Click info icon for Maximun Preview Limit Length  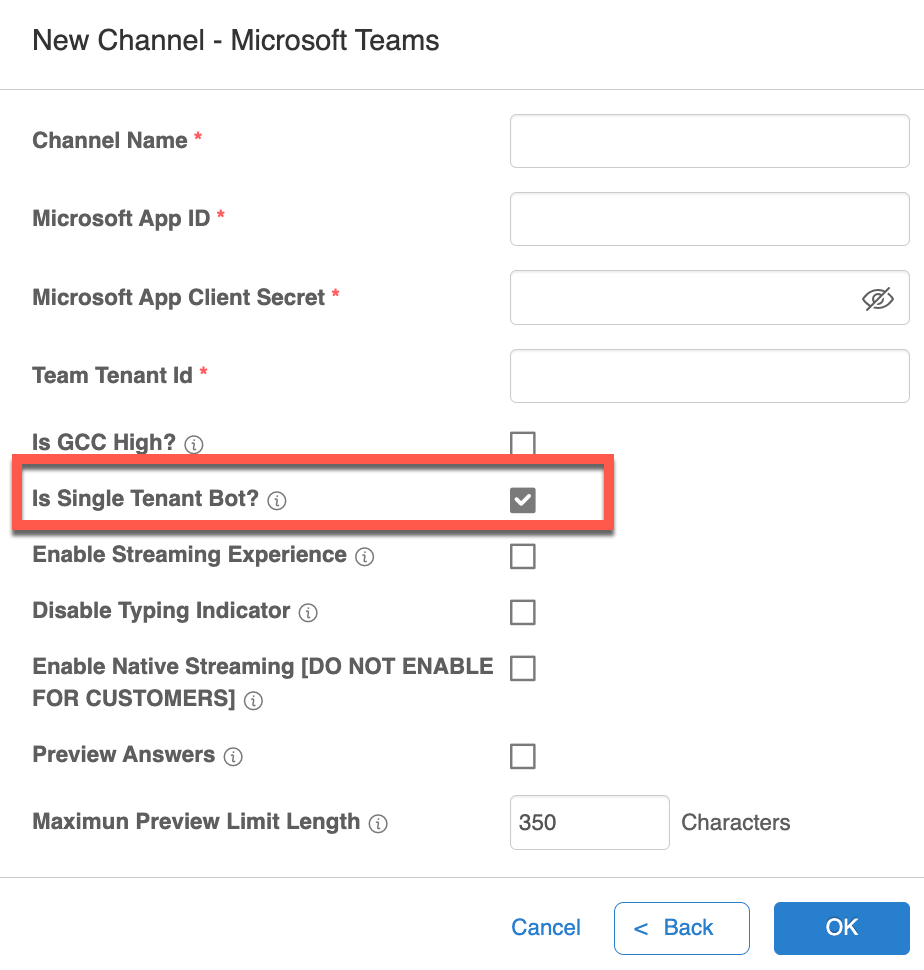(378, 824)
